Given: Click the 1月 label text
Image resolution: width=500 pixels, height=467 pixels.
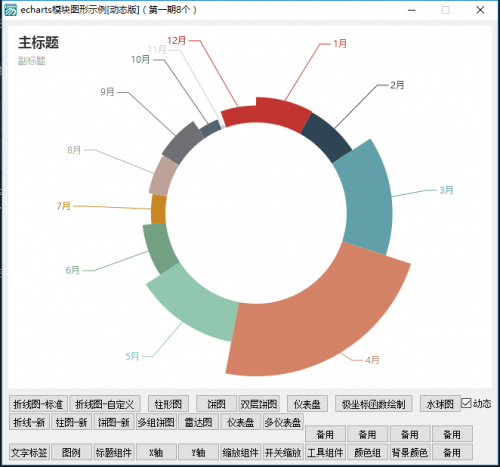Looking at the screenshot, I should (x=340, y=43).
